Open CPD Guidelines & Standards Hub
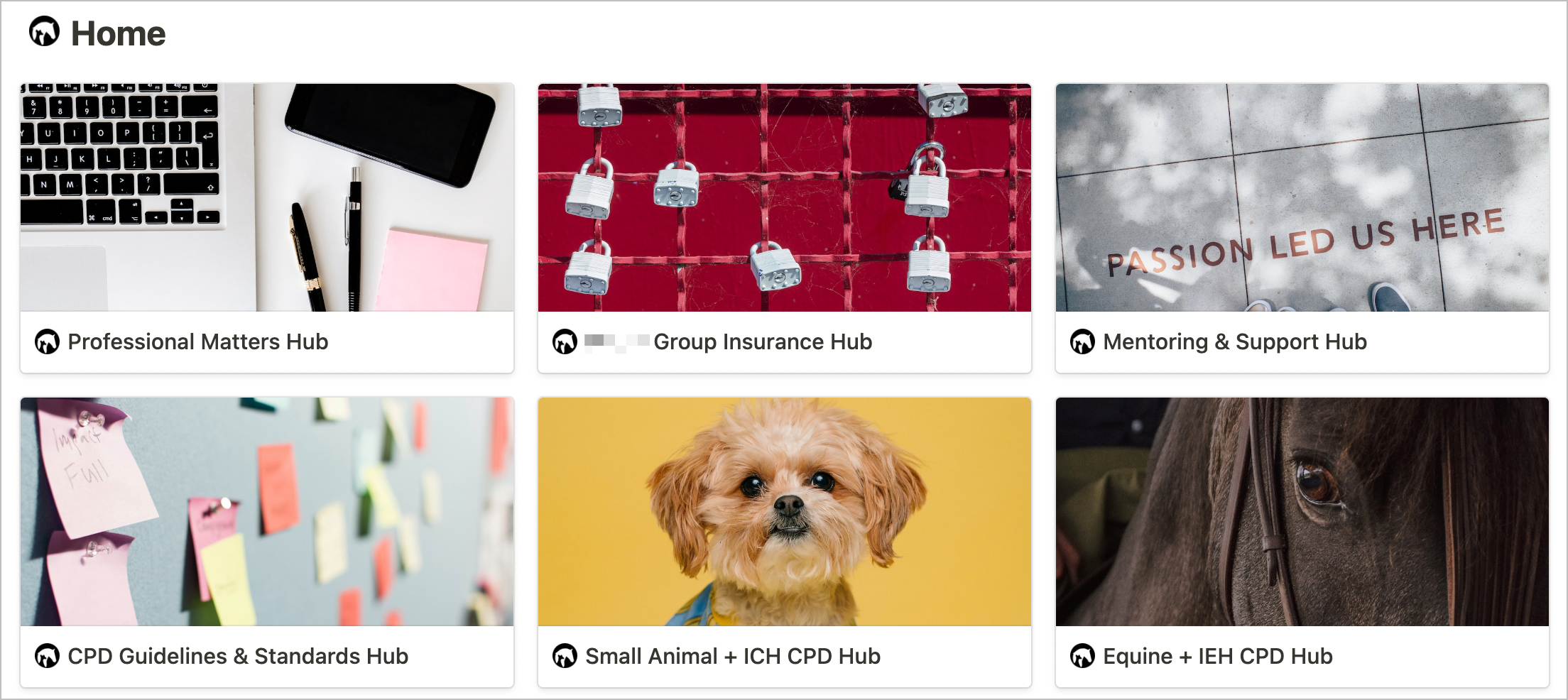The image size is (1568, 700). [238, 656]
